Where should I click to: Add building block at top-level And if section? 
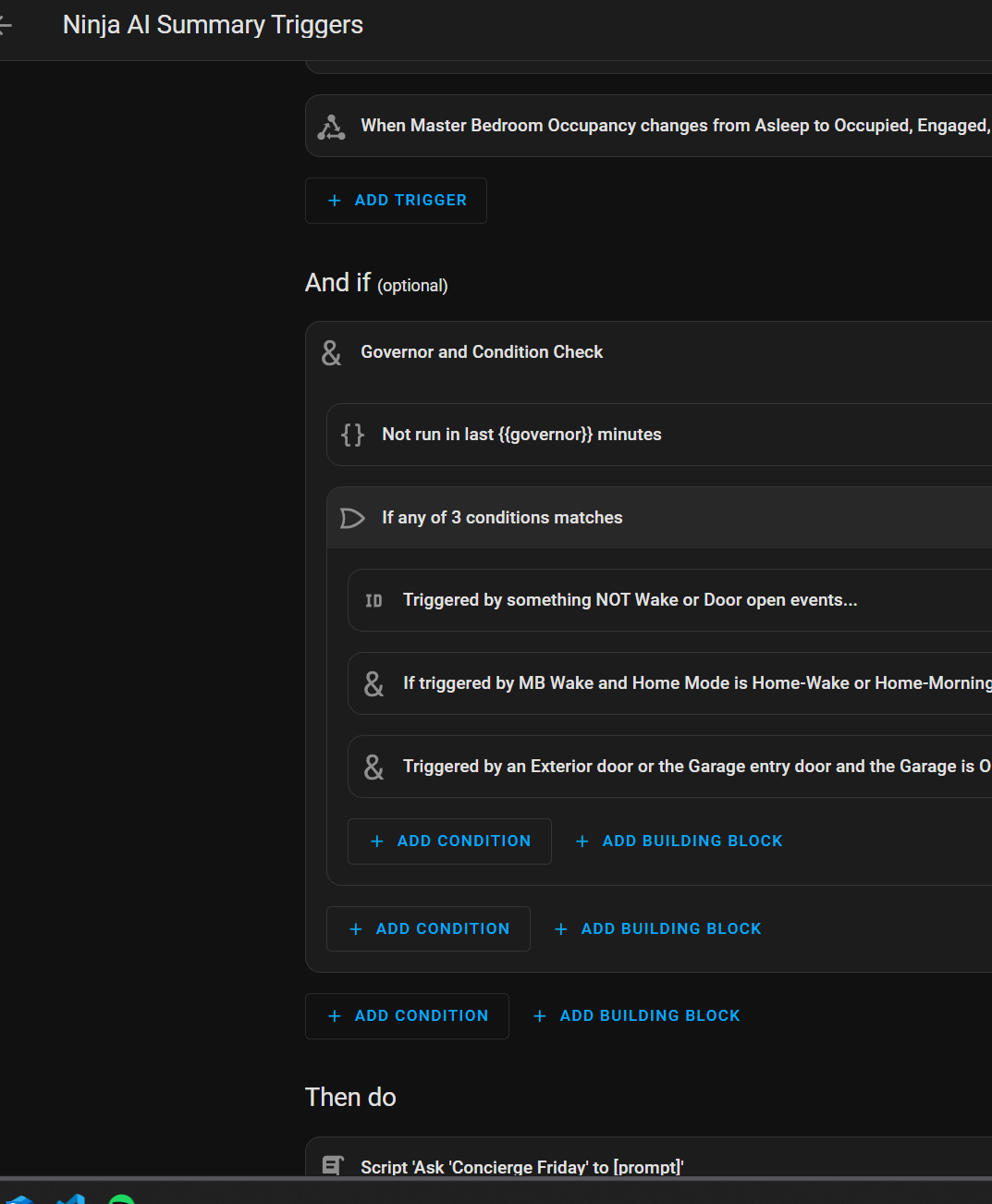[637, 1016]
